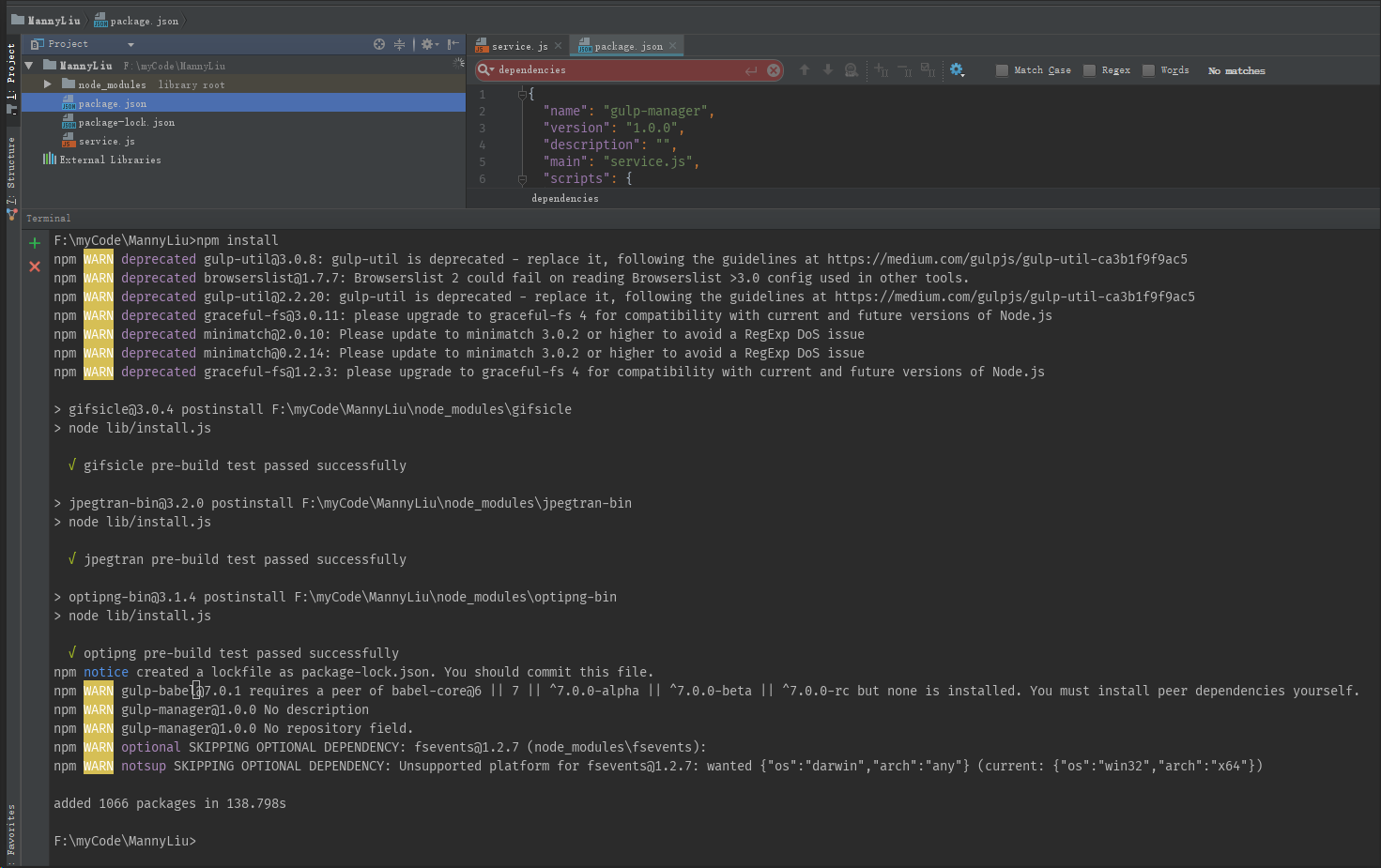1381x868 pixels.
Task: Open find bar blue gear options
Action: [957, 69]
